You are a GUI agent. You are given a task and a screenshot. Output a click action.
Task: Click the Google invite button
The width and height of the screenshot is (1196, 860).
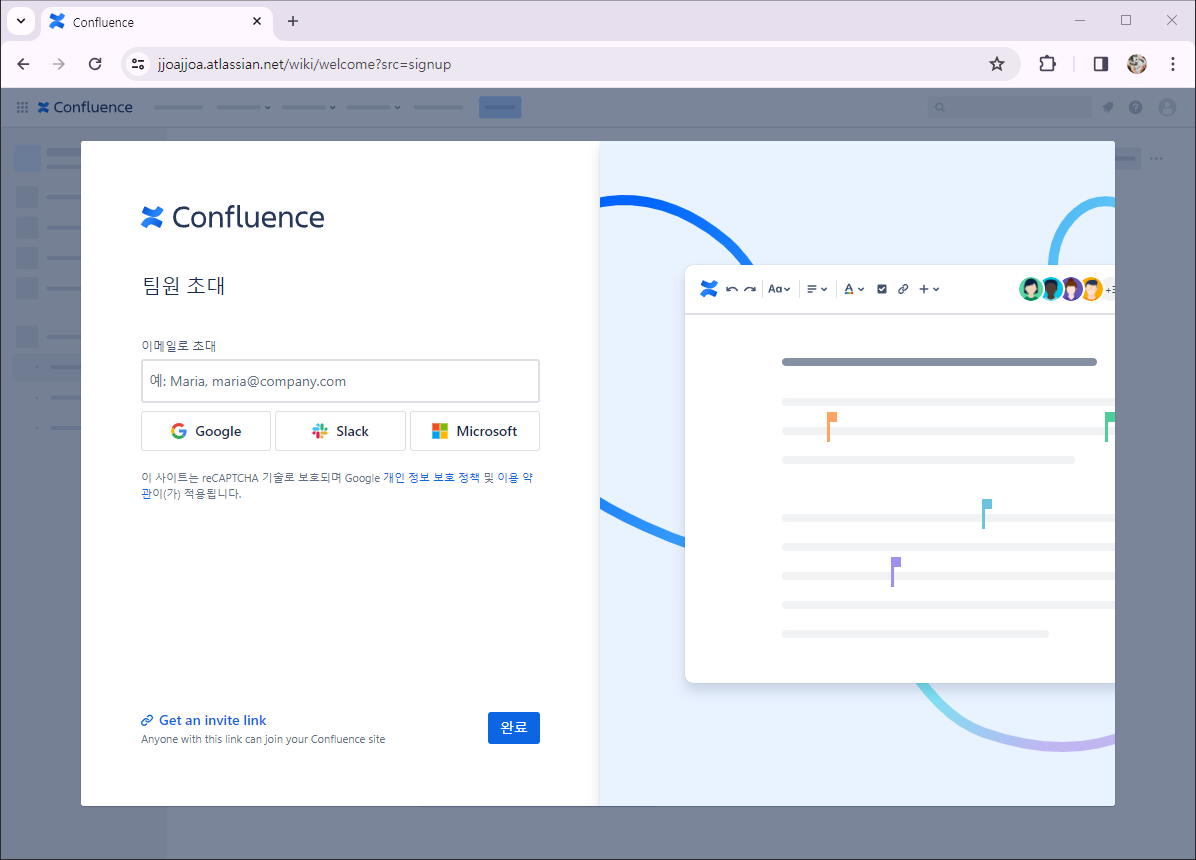[206, 431]
